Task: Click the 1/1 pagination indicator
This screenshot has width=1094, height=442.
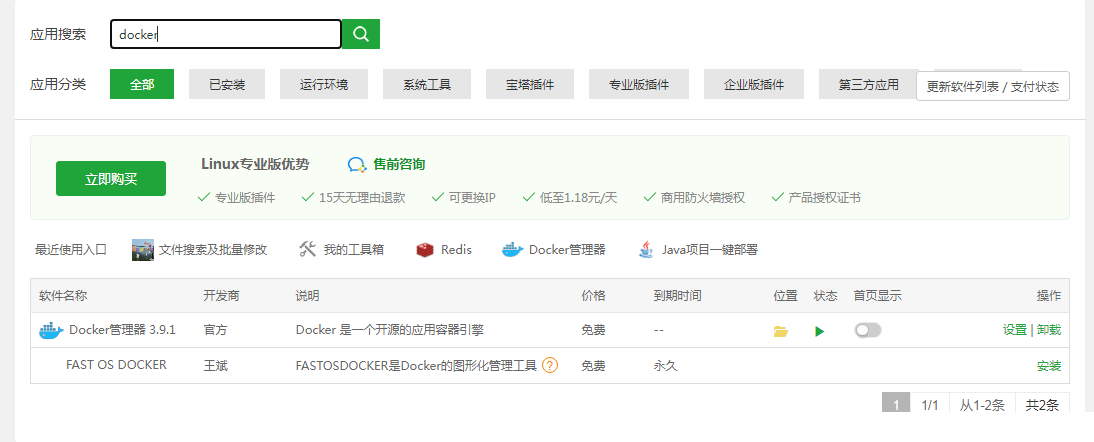Action: [x=930, y=404]
